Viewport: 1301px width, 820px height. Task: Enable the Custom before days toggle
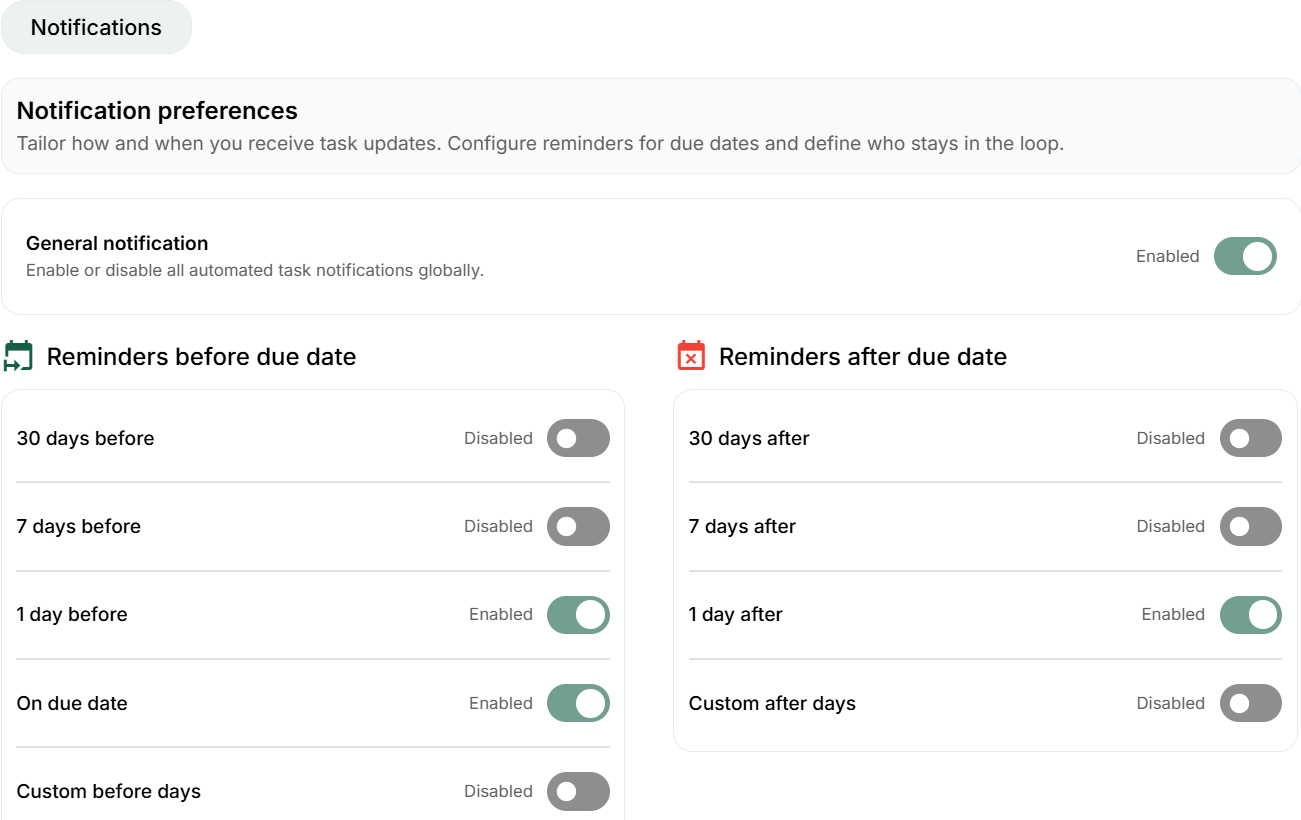[578, 791]
